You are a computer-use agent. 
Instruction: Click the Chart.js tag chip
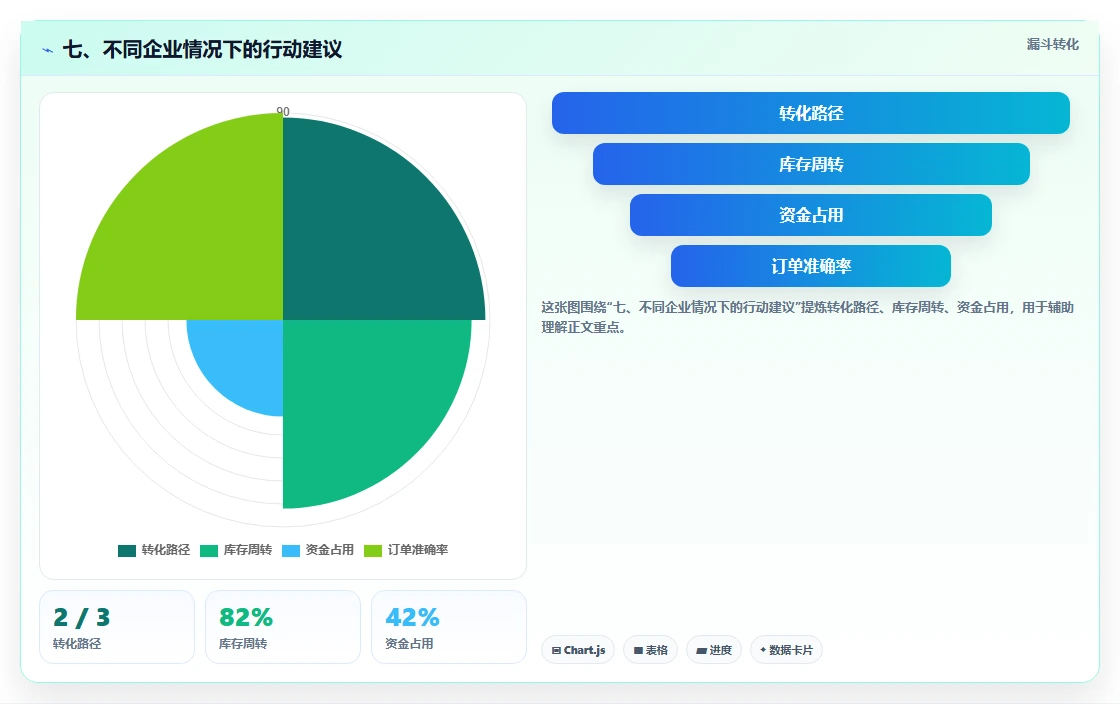(578, 650)
